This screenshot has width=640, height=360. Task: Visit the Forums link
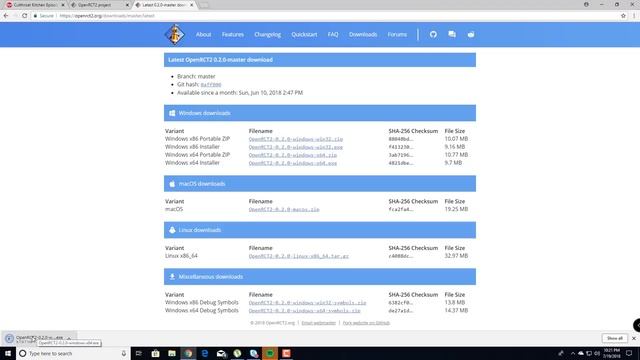point(397,34)
